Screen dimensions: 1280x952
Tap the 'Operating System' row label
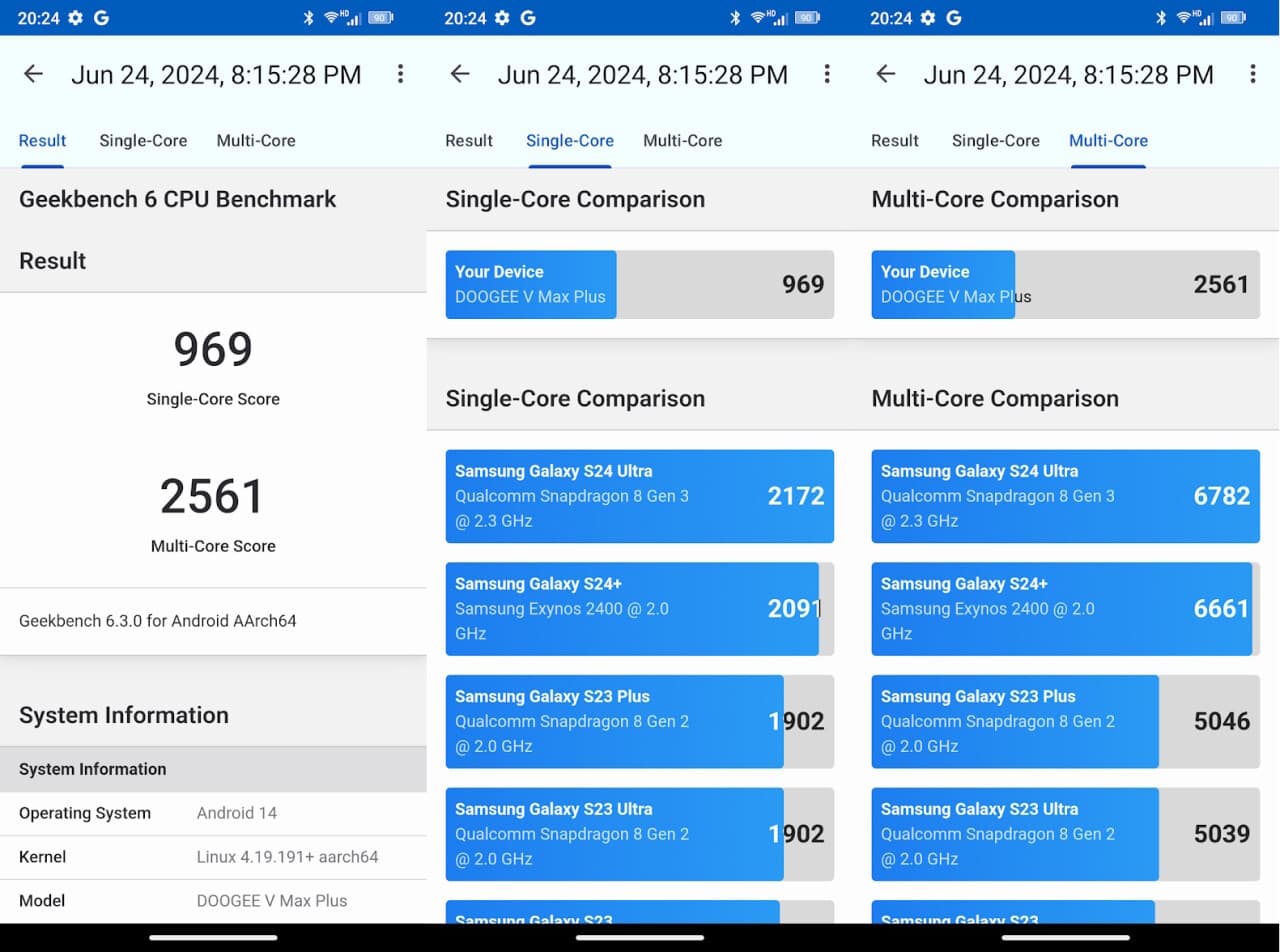point(85,813)
